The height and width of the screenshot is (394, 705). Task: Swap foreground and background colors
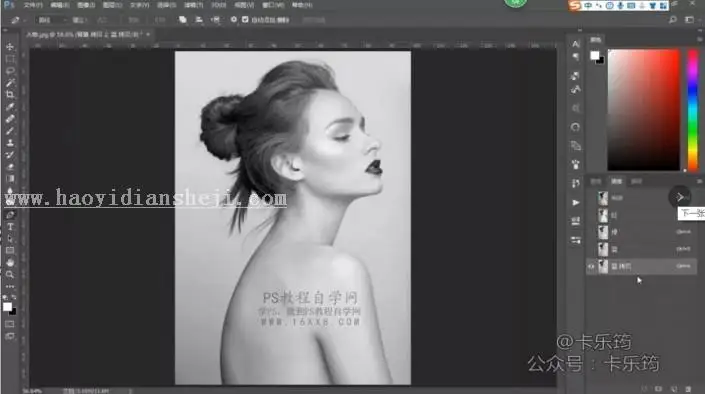(14, 298)
